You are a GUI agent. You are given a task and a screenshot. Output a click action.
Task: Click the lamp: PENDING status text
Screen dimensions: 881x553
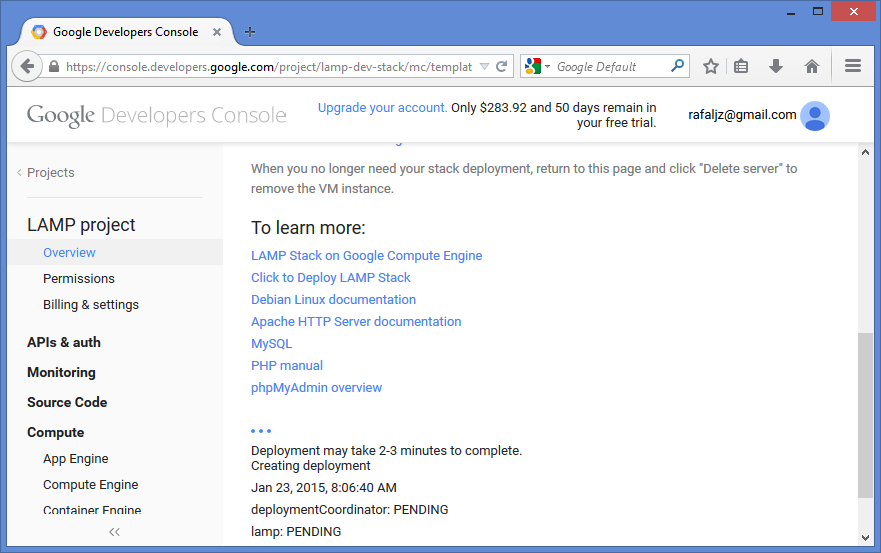(x=296, y=532)
